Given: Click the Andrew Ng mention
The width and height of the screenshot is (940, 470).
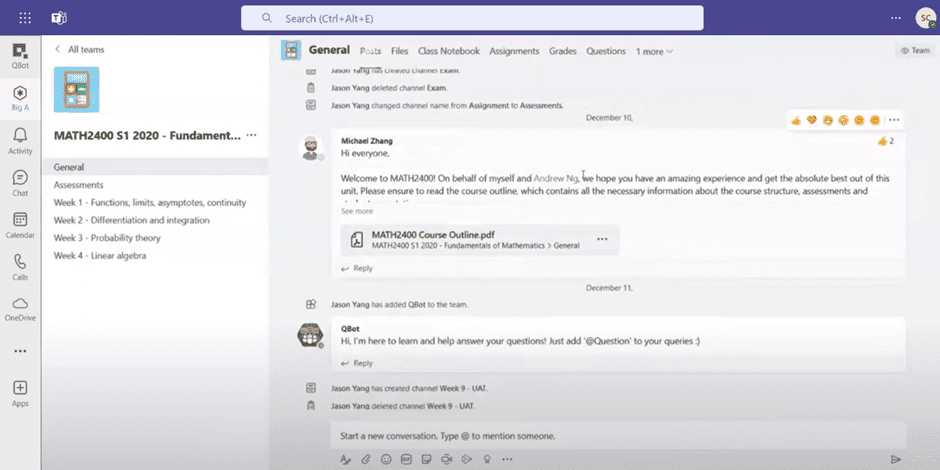Looking at the screenshot, I should [x=556, y=178].
